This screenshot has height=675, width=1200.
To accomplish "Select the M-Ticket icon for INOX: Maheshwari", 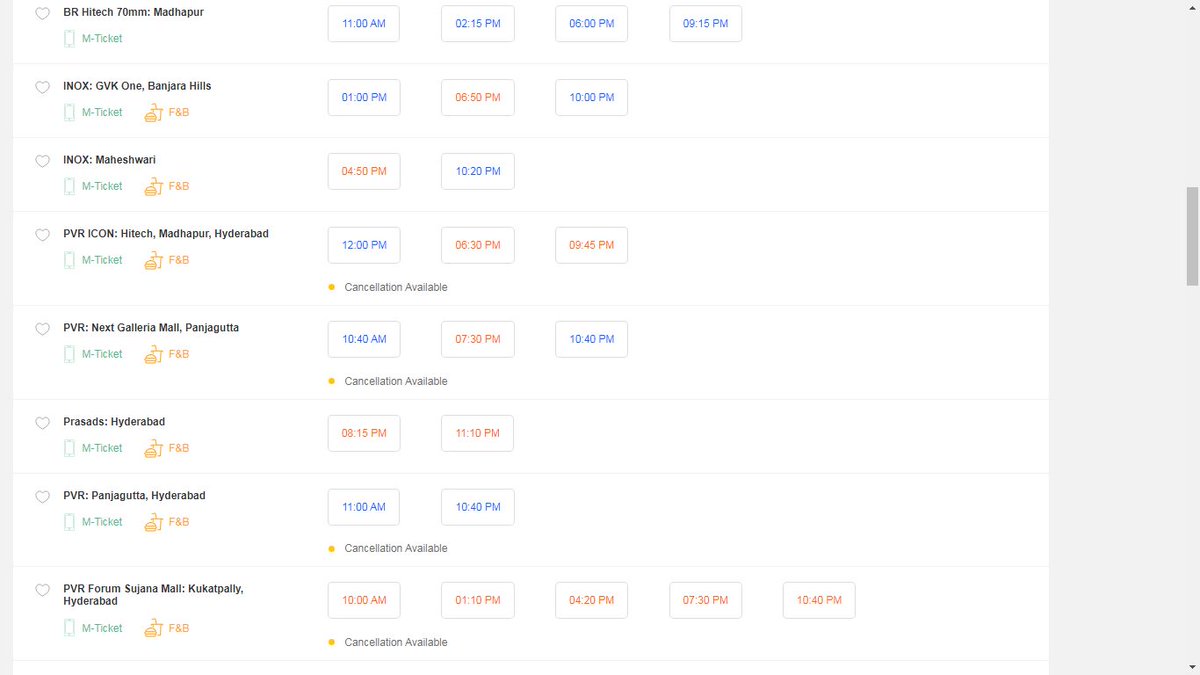I will [x=68, y=186].
